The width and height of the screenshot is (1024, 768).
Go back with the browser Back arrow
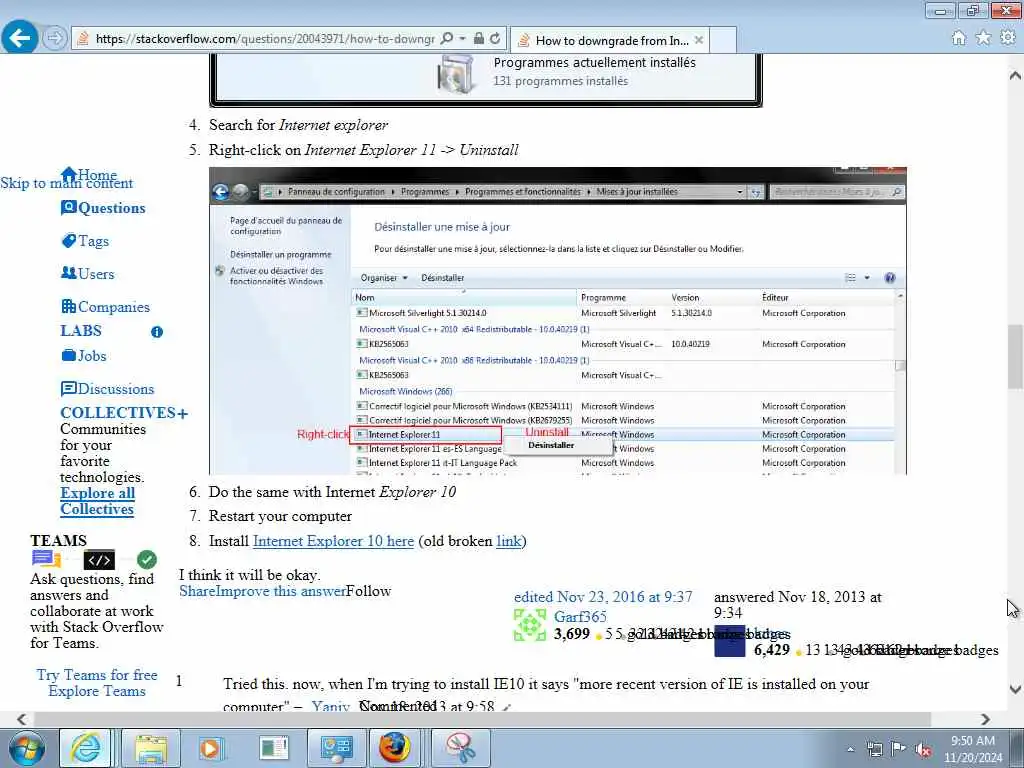click(20, 38)
